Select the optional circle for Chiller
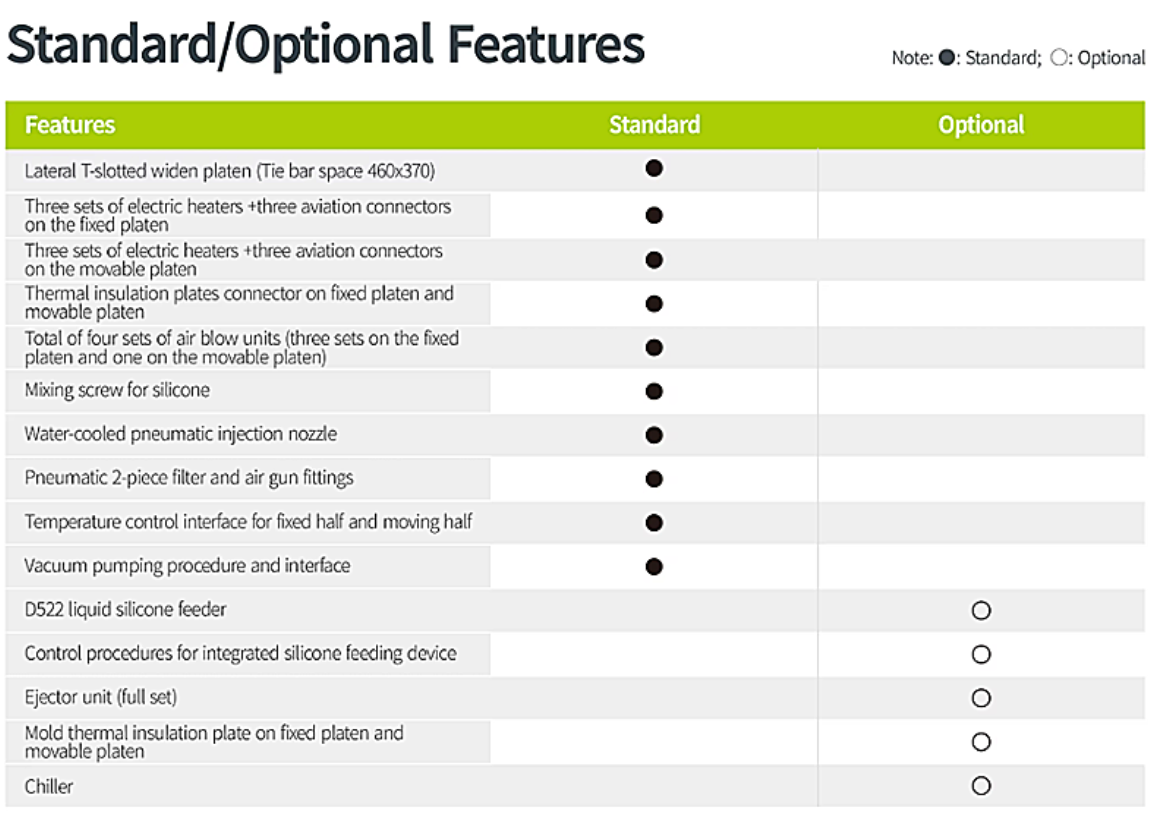Image resolution: width=1154 pixels, height=817 pixels. point(981,786)
